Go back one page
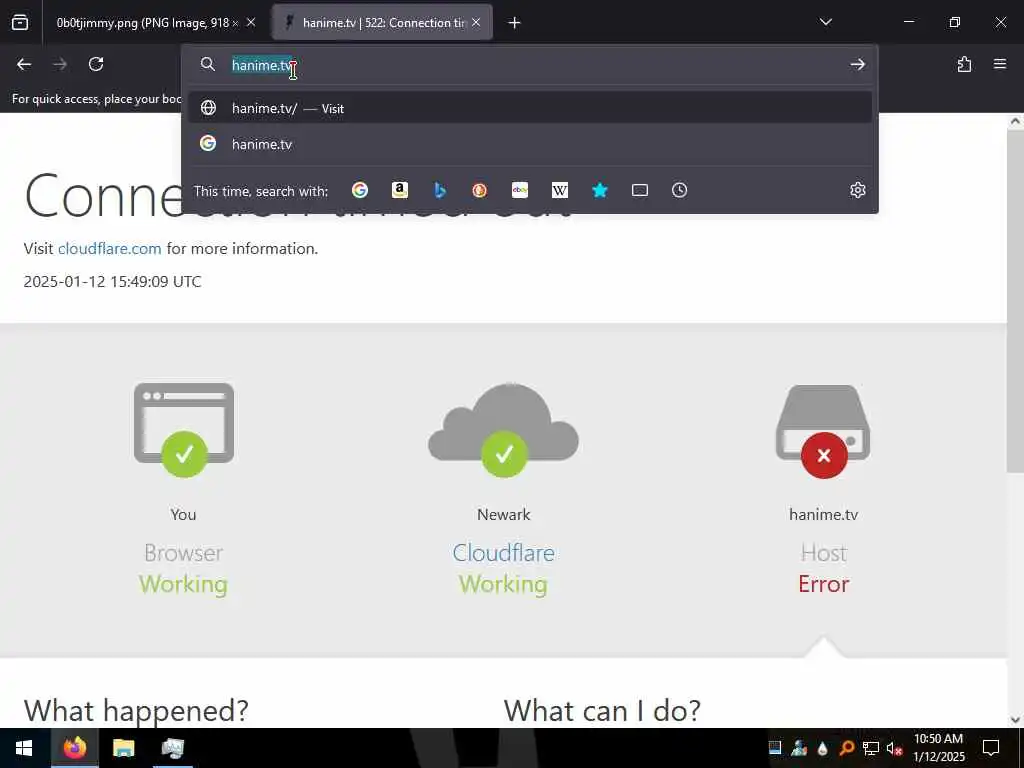The image size is (1024, 768). pos(24,64)
